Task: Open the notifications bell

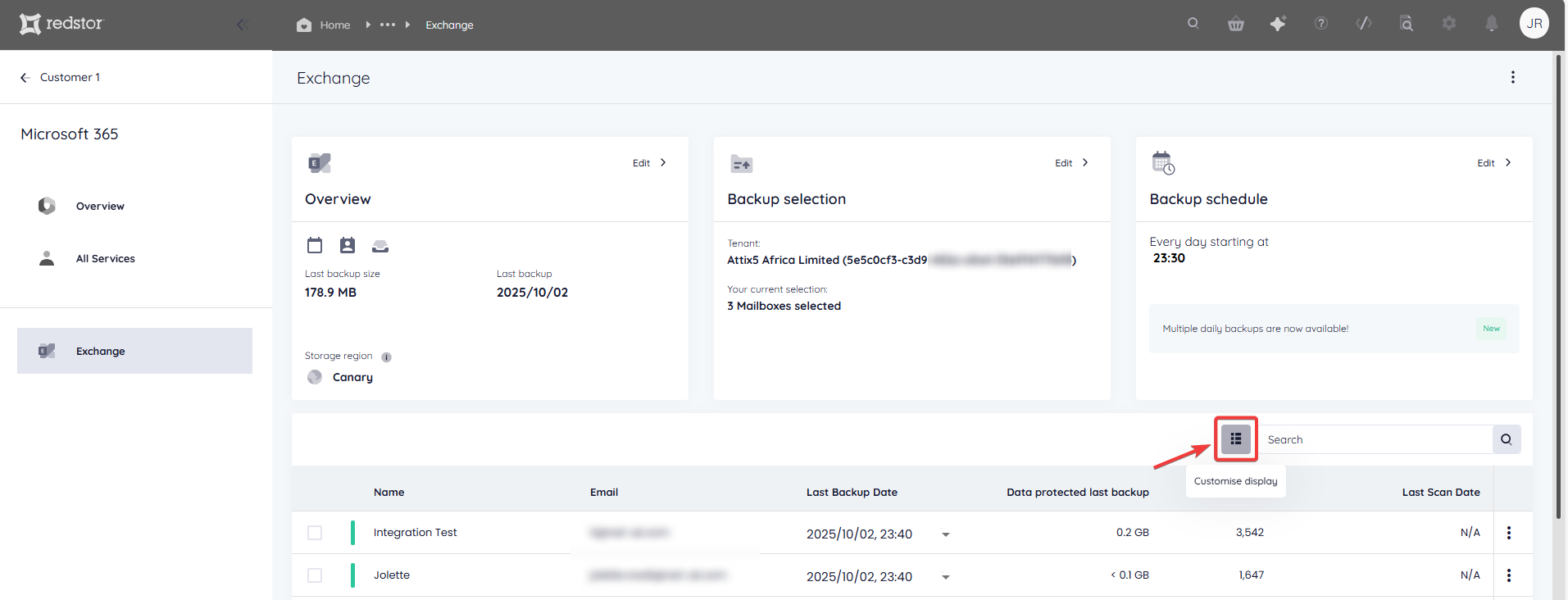Action: click(1492, 23)
